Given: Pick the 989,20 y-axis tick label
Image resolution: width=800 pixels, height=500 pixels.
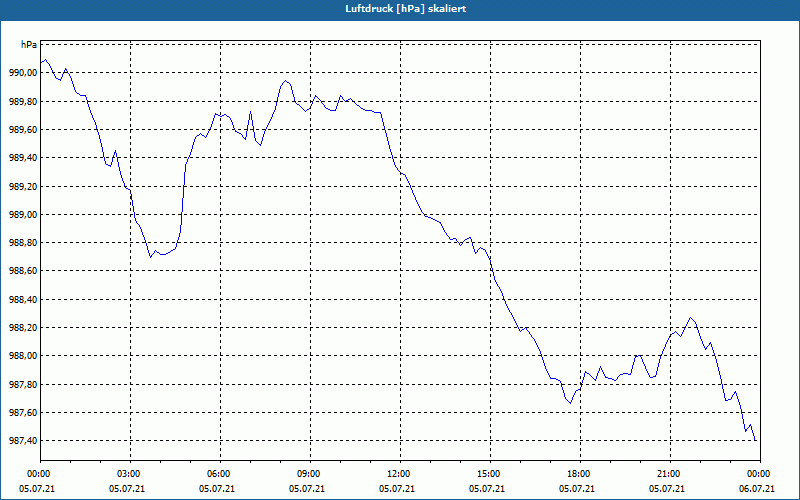Looking at the screenshot, I should click(23, 186).
